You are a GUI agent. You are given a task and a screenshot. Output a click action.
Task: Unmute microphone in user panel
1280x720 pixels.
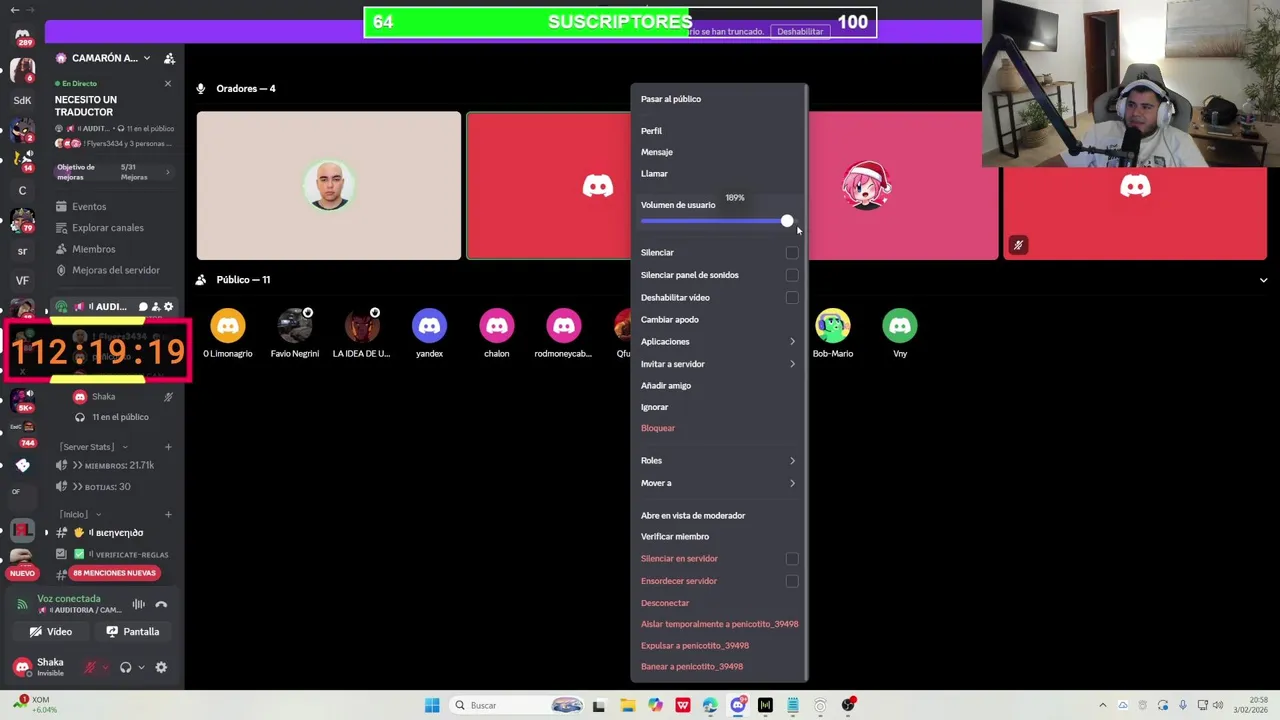click(x=90, y=667)
